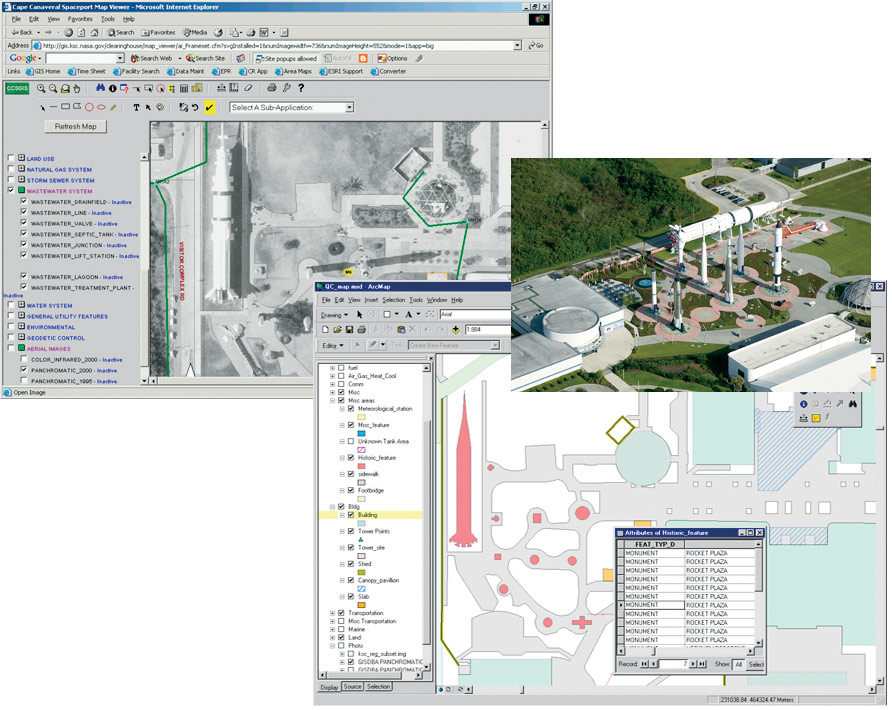This screenshot has width=892, height=710.
Task: Open help with the question mark icon
Action: coord(301,88)
